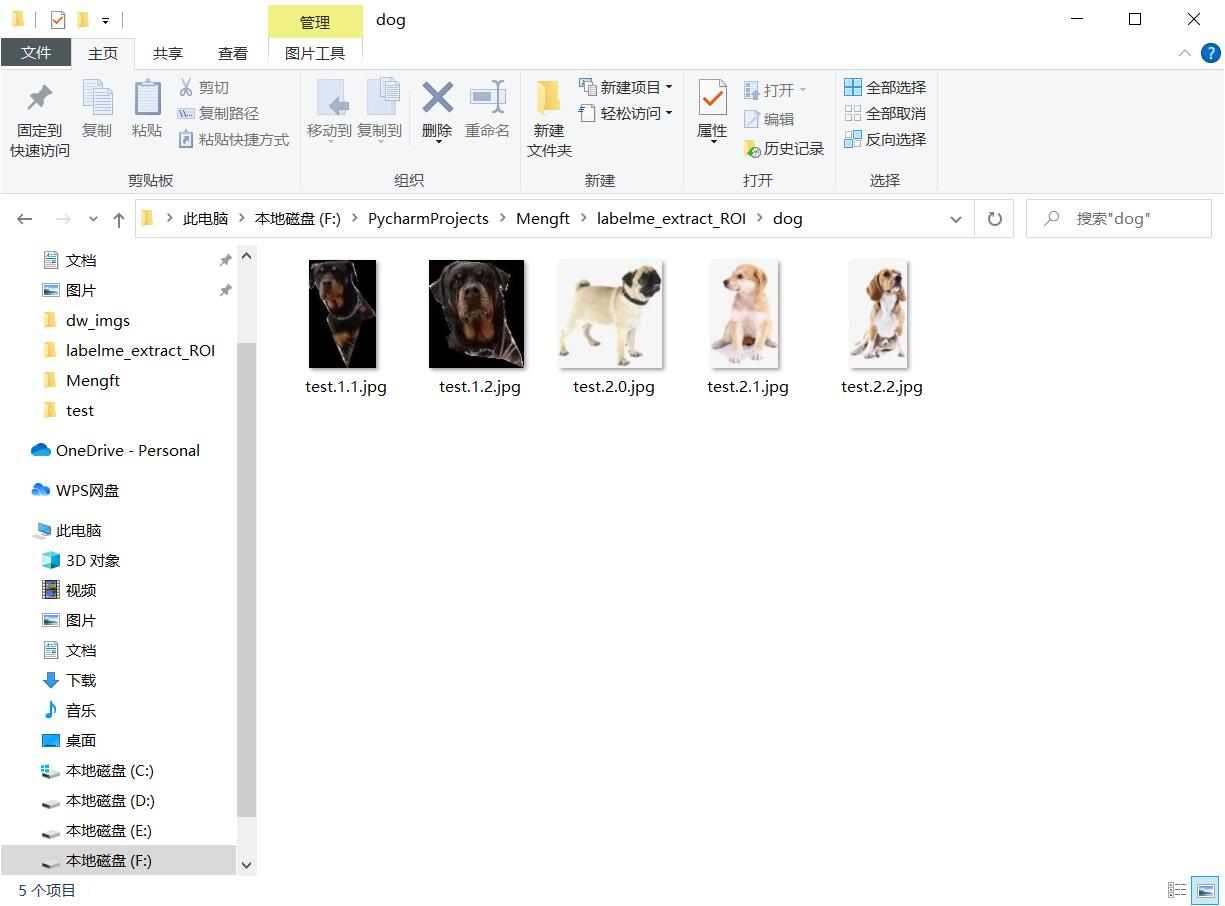1225x906 pixels.
Task: Open file 属性 (Properties)
Action: pos(712,111)
